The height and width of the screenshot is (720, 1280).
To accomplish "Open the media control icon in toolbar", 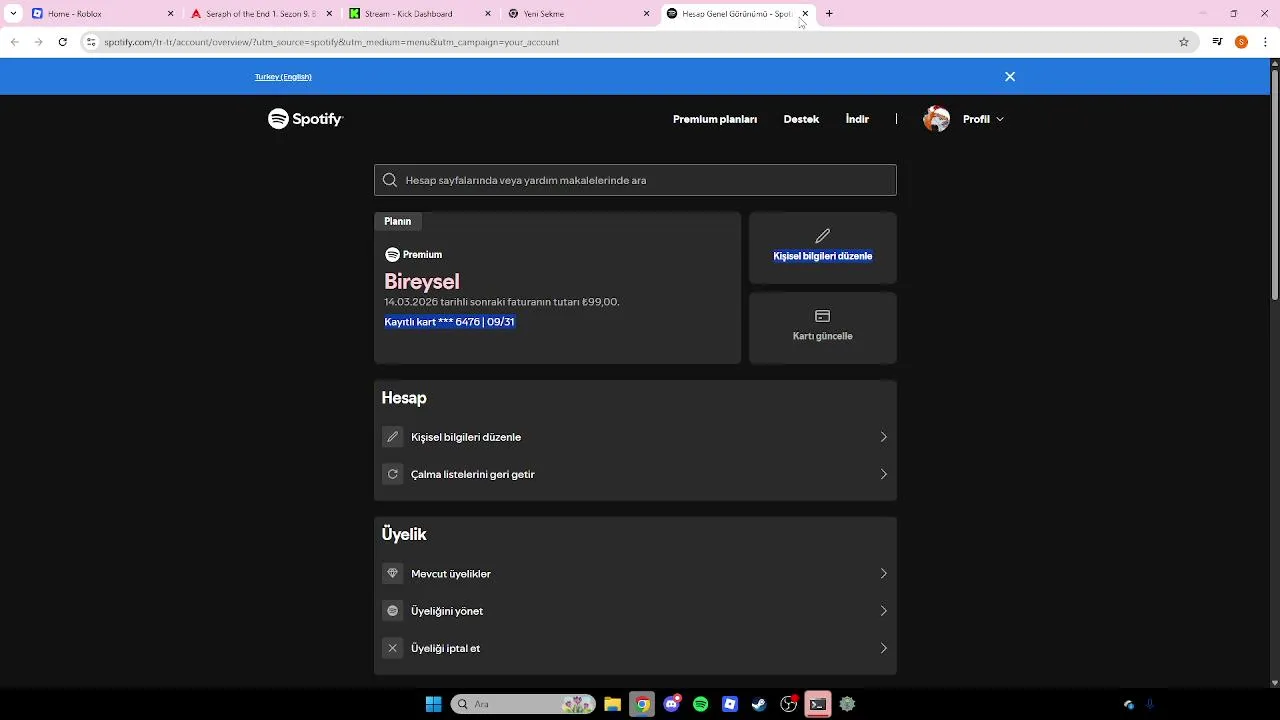I will [x=1217, y=42].
